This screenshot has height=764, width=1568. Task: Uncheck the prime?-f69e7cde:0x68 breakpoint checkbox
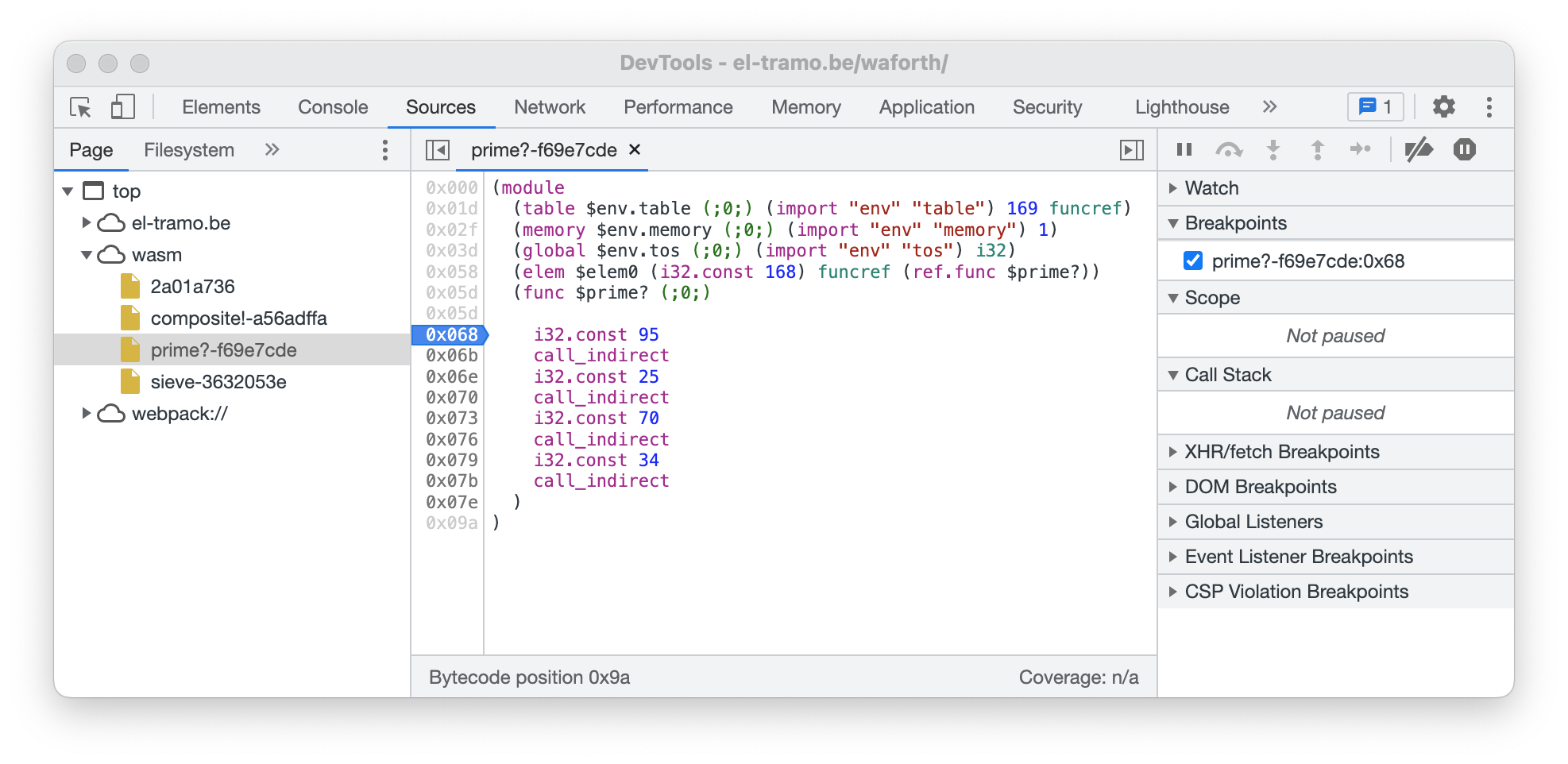click(x=1192, y=260)
